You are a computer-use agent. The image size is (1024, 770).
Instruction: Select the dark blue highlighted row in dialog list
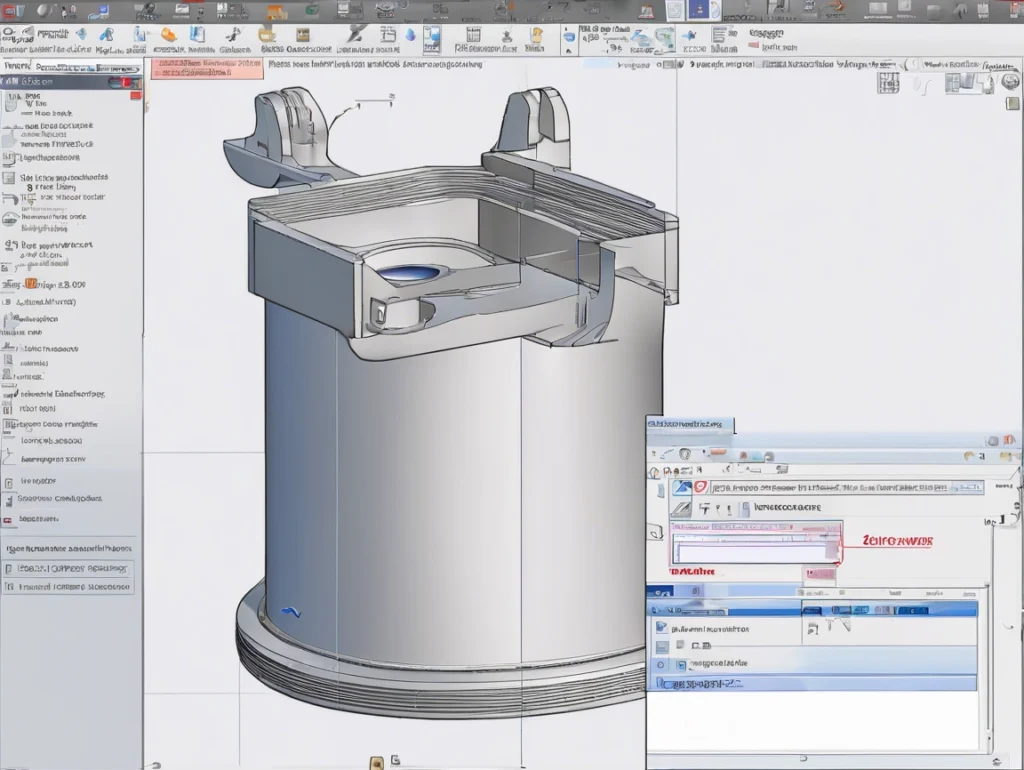(812, 610)
